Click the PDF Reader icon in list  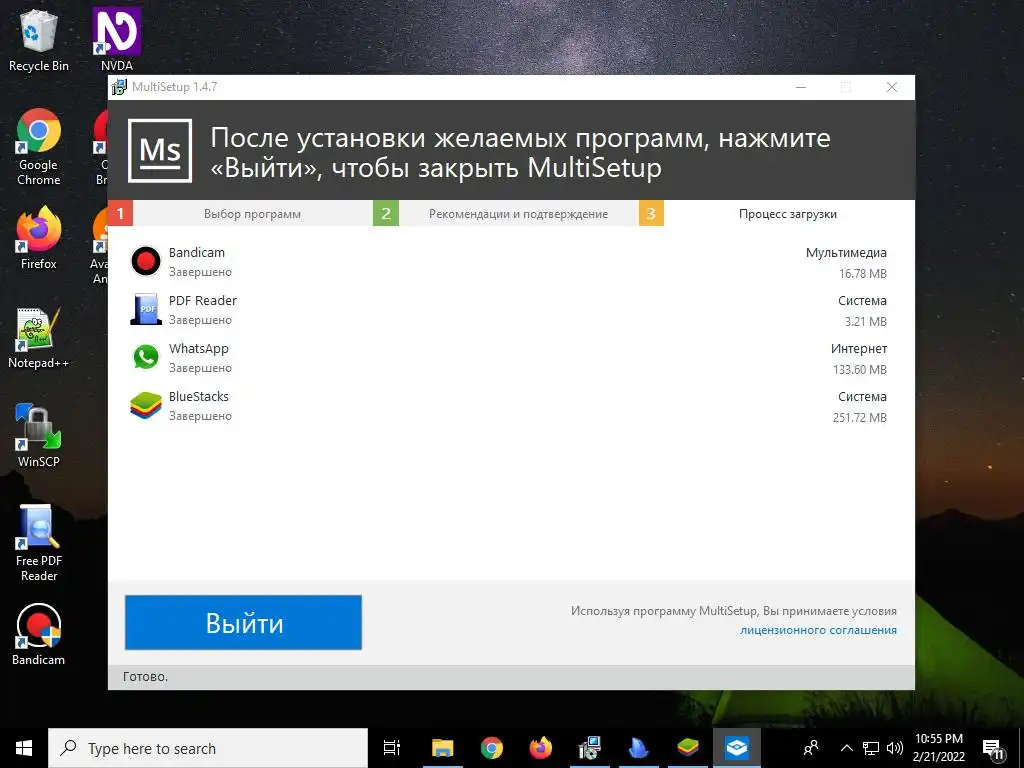coord(146,309)
